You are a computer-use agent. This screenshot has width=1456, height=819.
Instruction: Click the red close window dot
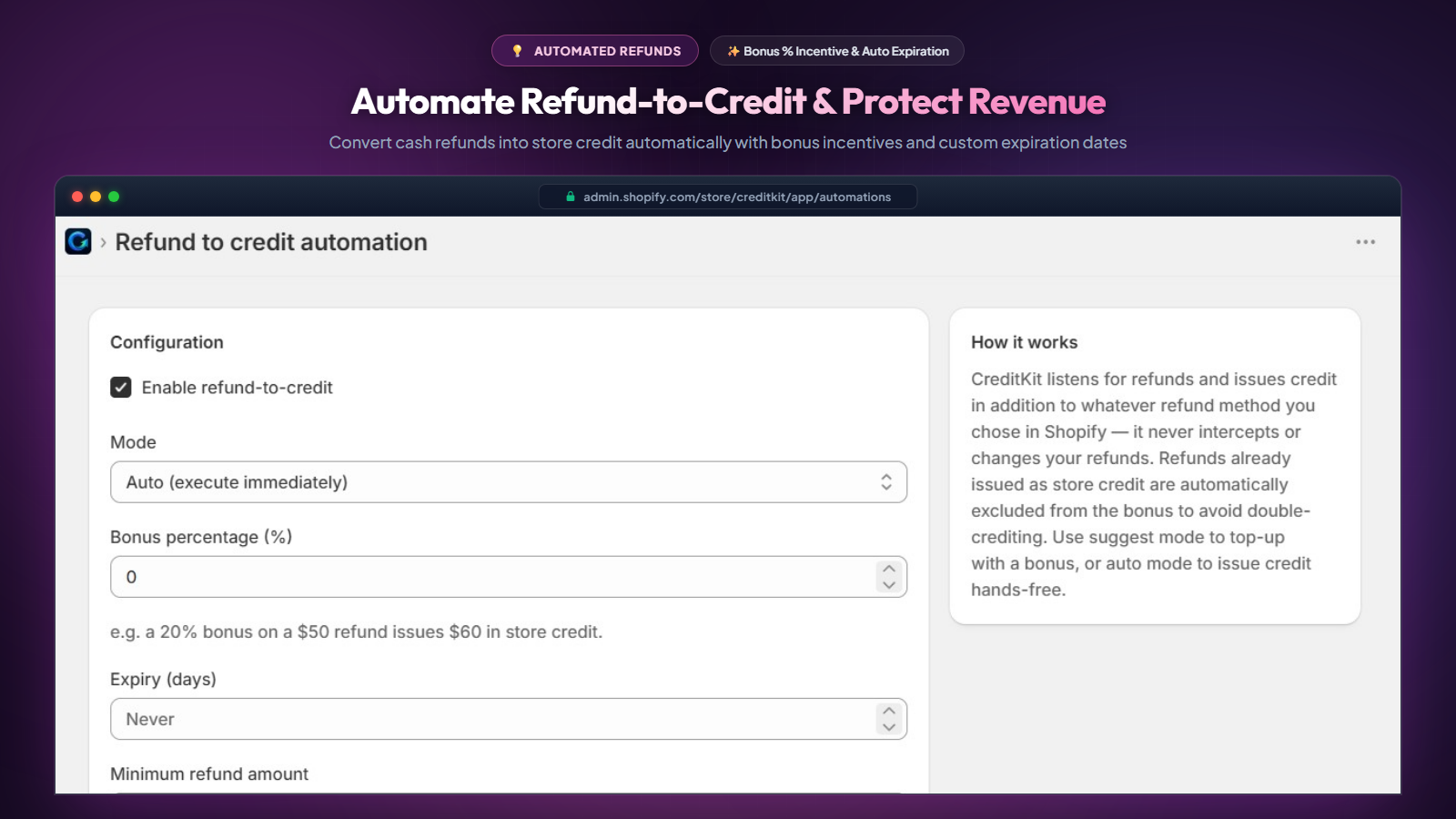pos(77,197)
